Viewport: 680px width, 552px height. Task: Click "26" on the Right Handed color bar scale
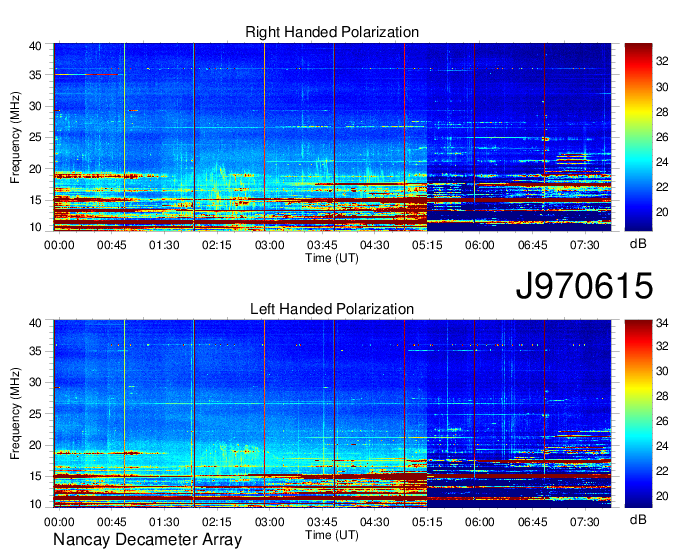tap(662, 137)
